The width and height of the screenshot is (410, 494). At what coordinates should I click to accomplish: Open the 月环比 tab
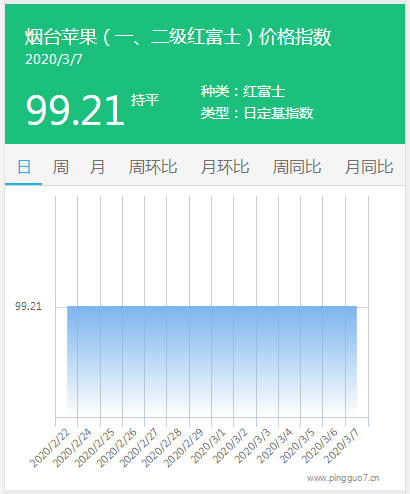point(225,167)
